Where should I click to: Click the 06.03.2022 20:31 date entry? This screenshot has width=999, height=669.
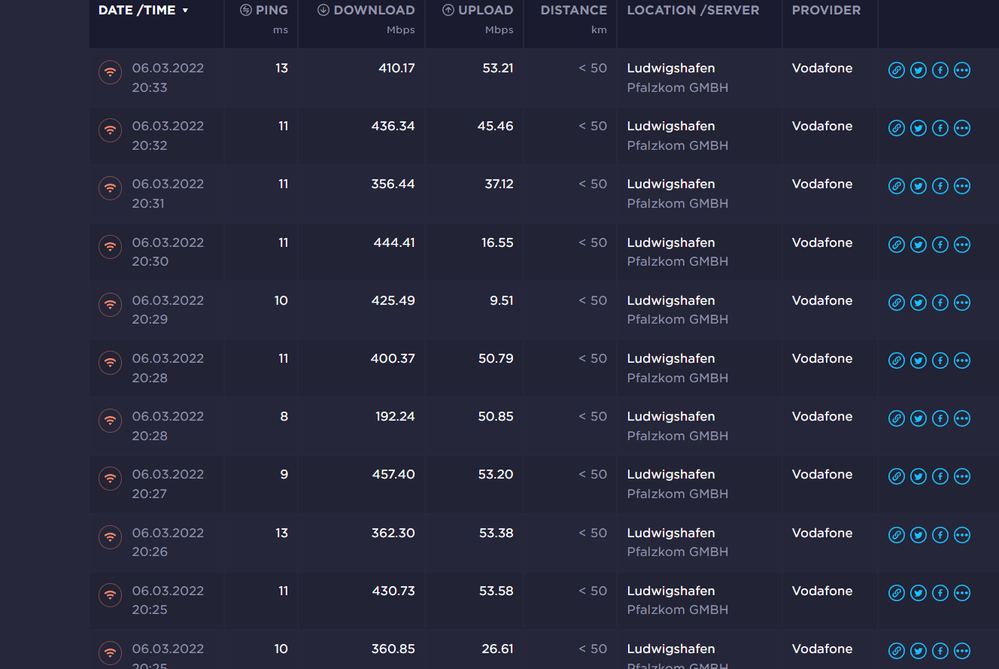coord(168,194)
